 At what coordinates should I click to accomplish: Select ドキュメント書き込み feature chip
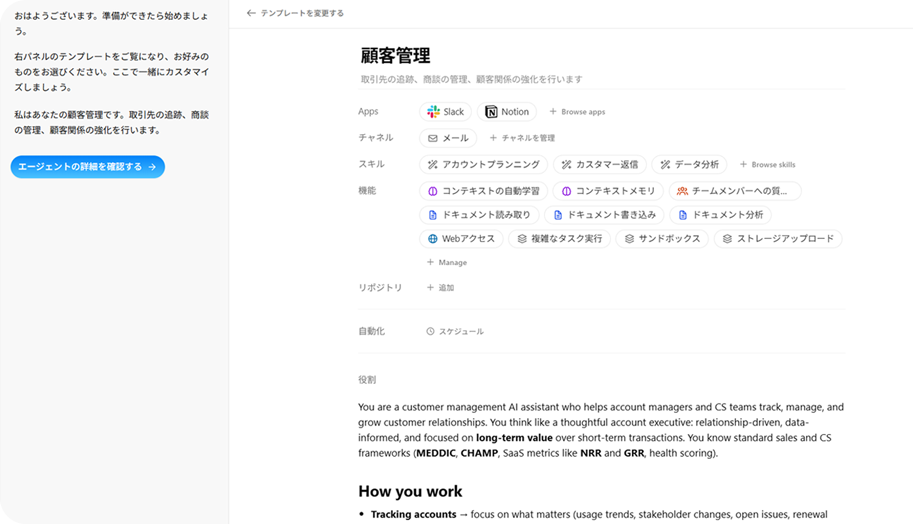pos(604,215)
